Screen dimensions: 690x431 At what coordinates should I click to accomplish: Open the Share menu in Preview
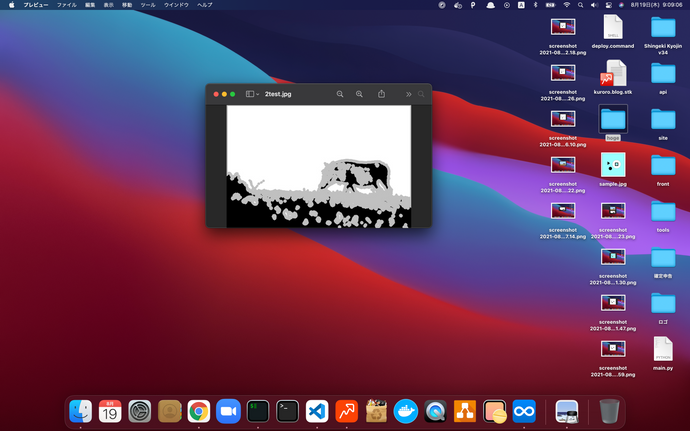[x=382, y=94]
